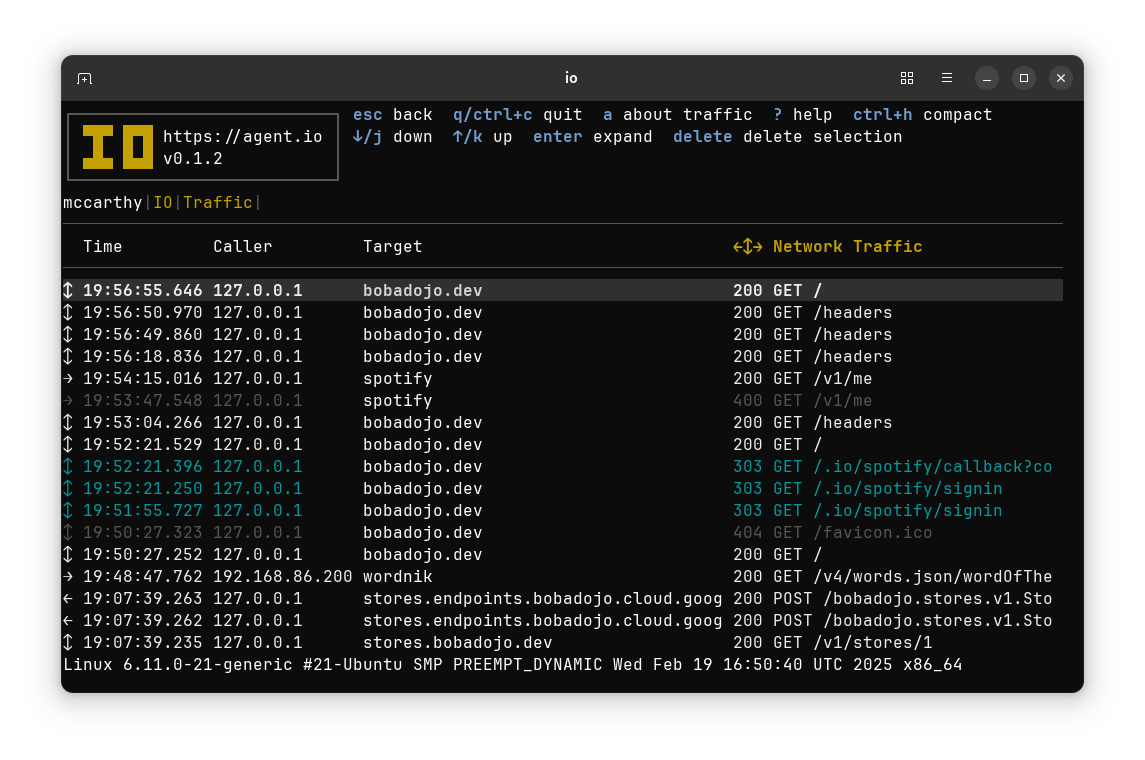This screenshot has height=760, width=1145.
Task: Click the ↓/j down hint
Action: [x=393, y=137]
